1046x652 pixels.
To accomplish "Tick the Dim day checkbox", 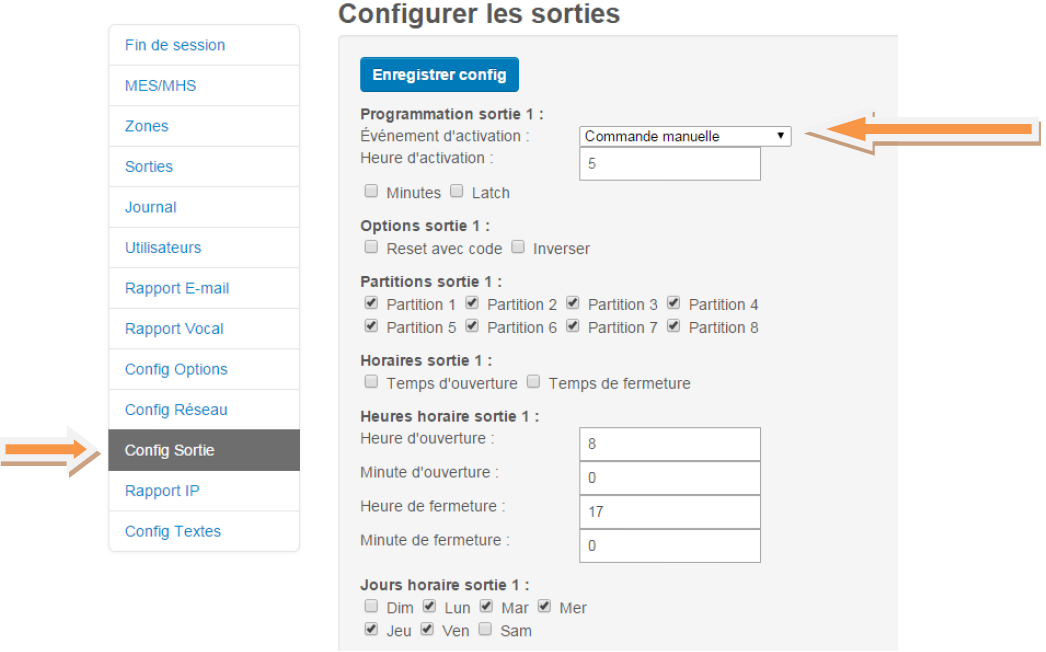I will point(371,607).
